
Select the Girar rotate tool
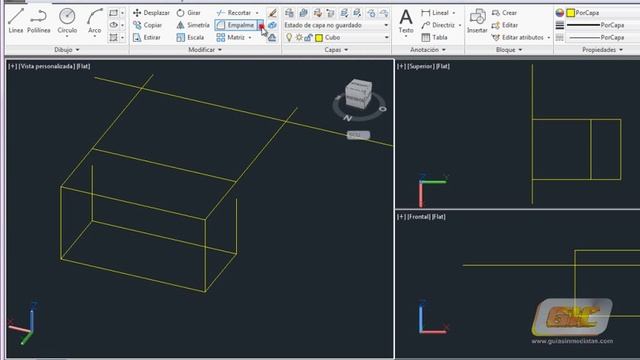[x=189, y=13]
